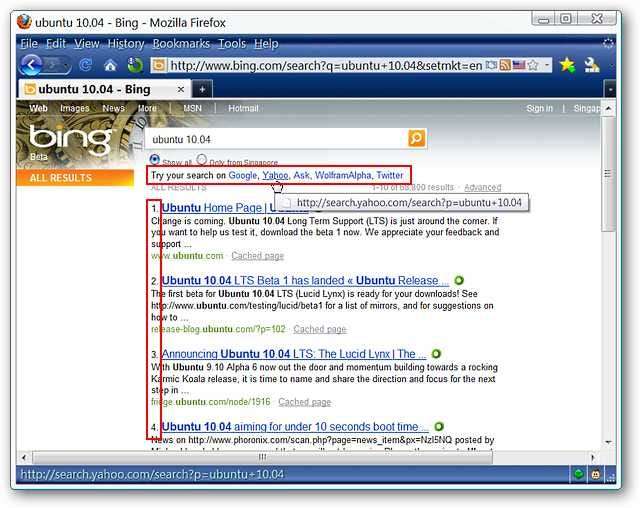Open the 'More' dropdown in Bing navigation
The image size is (640, 508).
pyautogui.click(x=147, y=108)
